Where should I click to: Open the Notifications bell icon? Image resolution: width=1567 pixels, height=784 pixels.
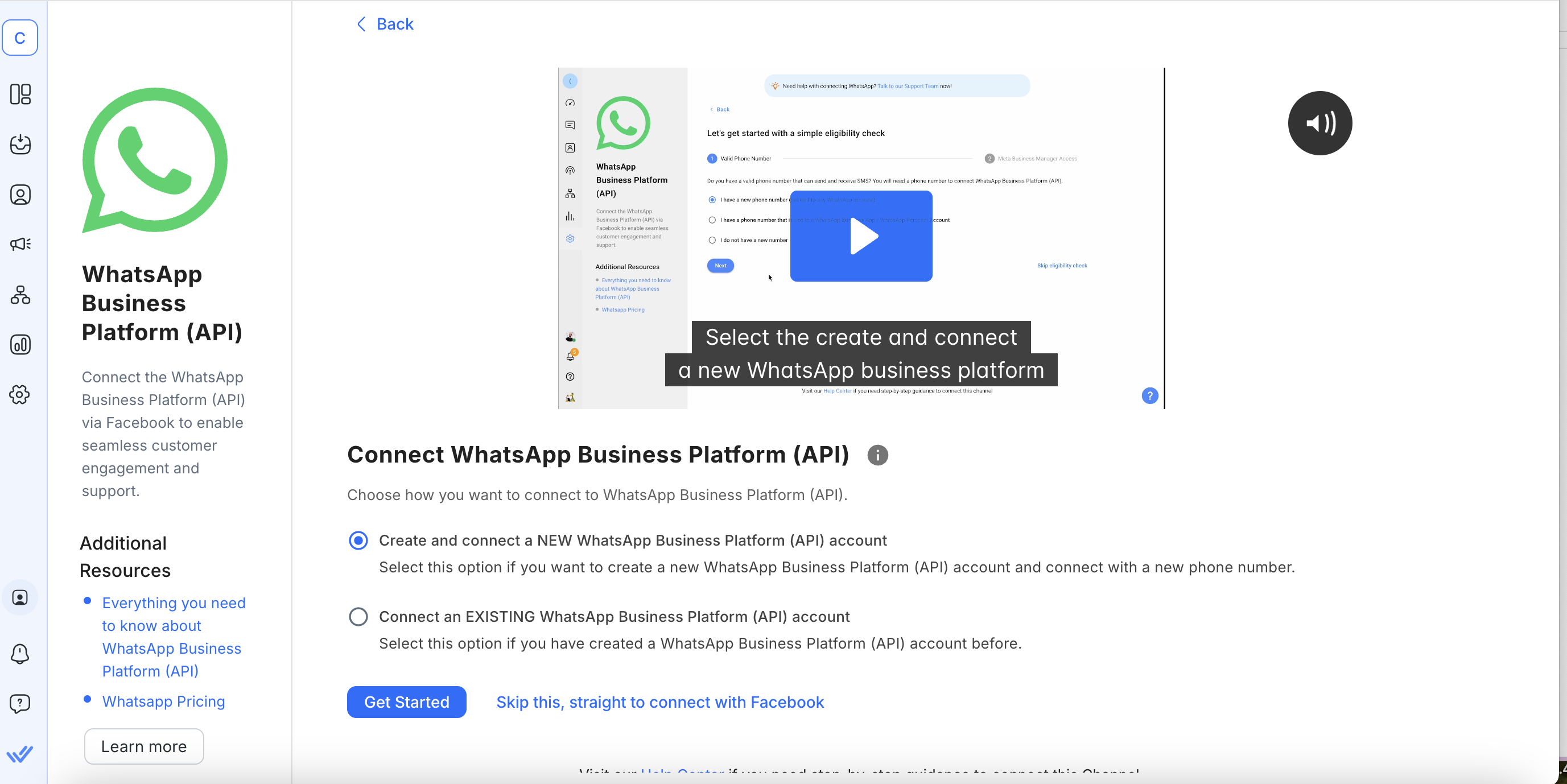[20, 654]
